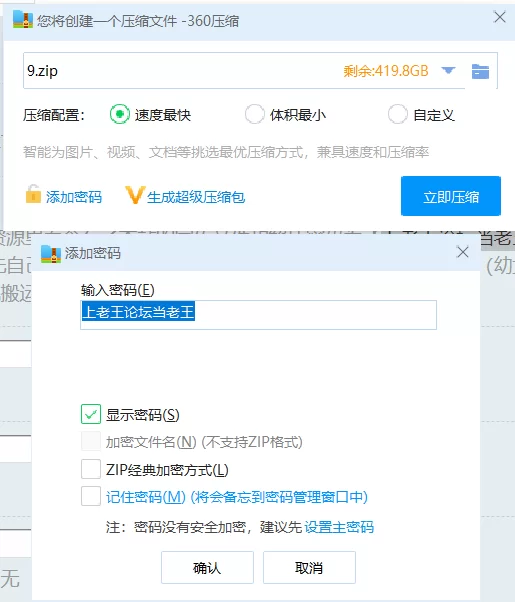This screenshot has height=602, width=515.
Task: Uncheck the 显示密码(S) checkbox
Action: coord(91,414)
